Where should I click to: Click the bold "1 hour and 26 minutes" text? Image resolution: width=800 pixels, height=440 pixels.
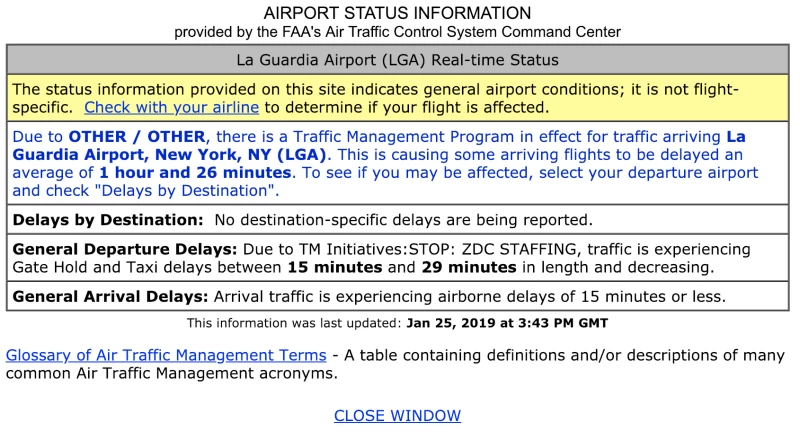[183, 173]
